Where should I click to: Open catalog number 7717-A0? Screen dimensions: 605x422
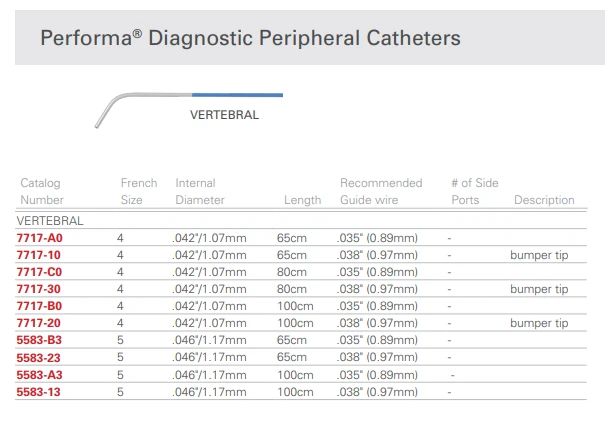pyautogui.click(x=39, y=238)
